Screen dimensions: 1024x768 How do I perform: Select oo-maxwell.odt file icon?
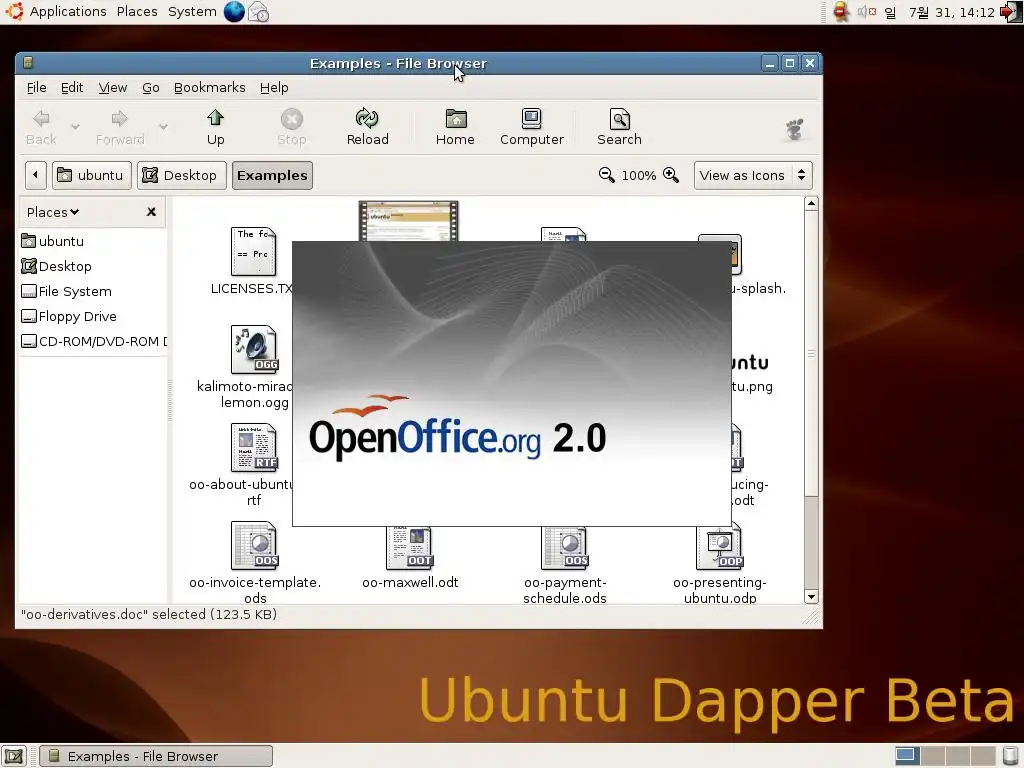(x=409, y=547)
